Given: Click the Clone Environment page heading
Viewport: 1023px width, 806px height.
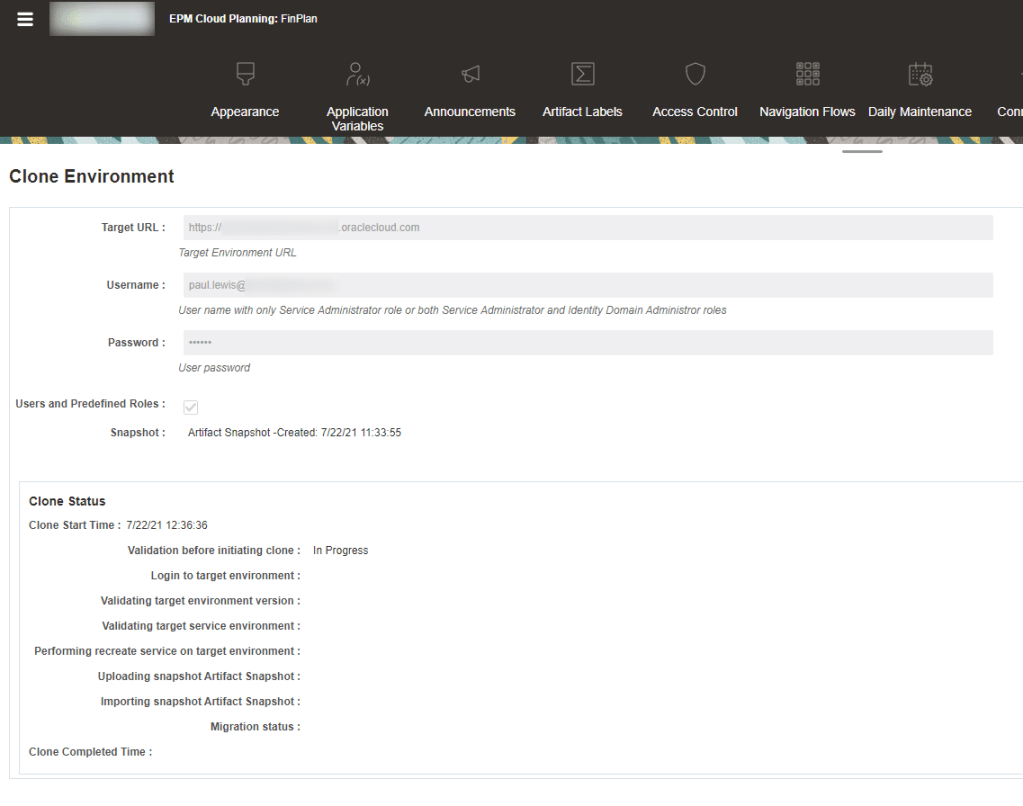Looking at the screenshot, I should 91,176.
